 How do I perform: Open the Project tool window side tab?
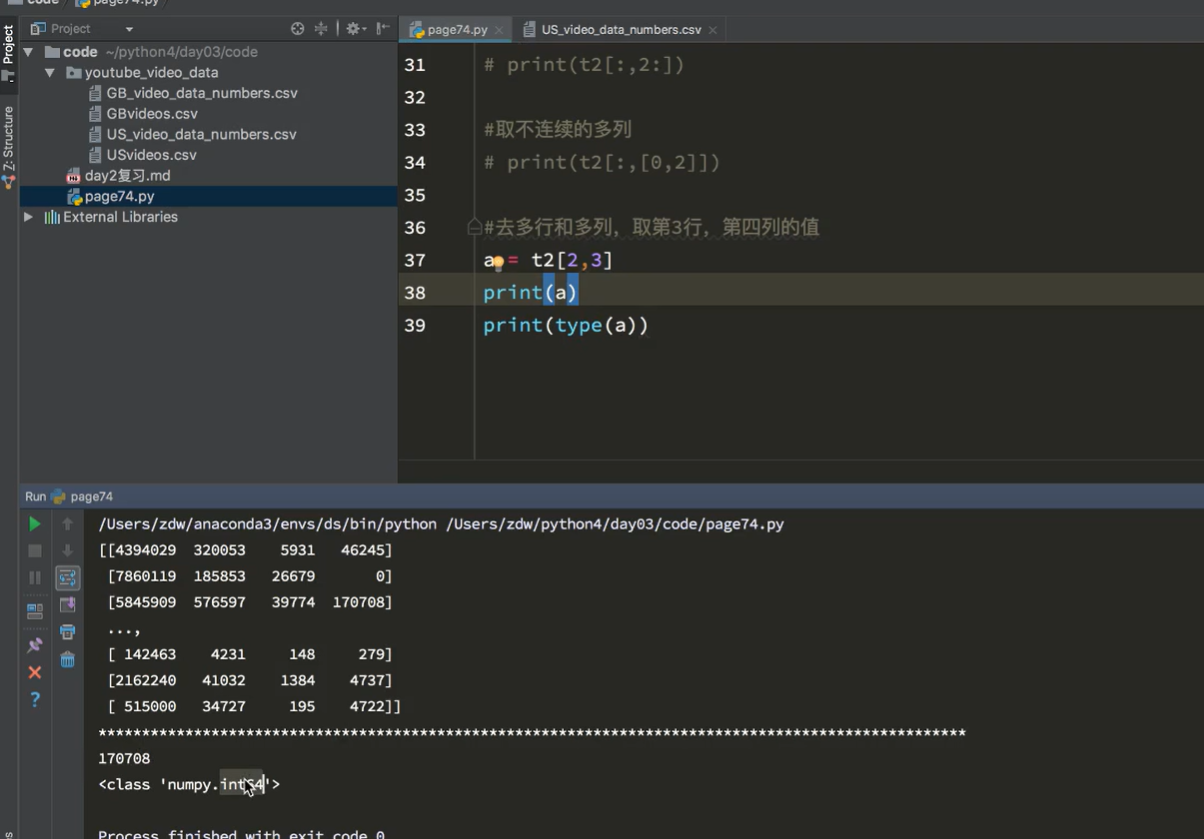click(x=9, y=55)
